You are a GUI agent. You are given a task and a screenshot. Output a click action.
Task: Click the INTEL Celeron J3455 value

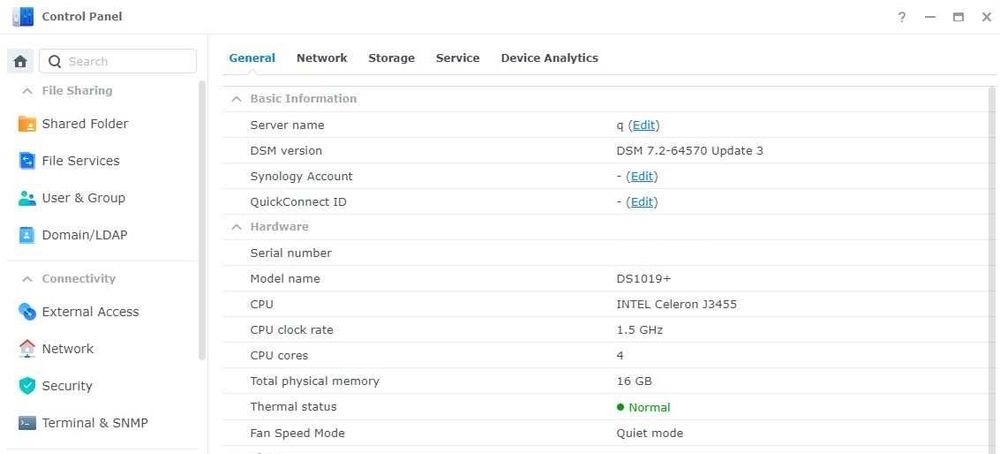tap(676, 304)
